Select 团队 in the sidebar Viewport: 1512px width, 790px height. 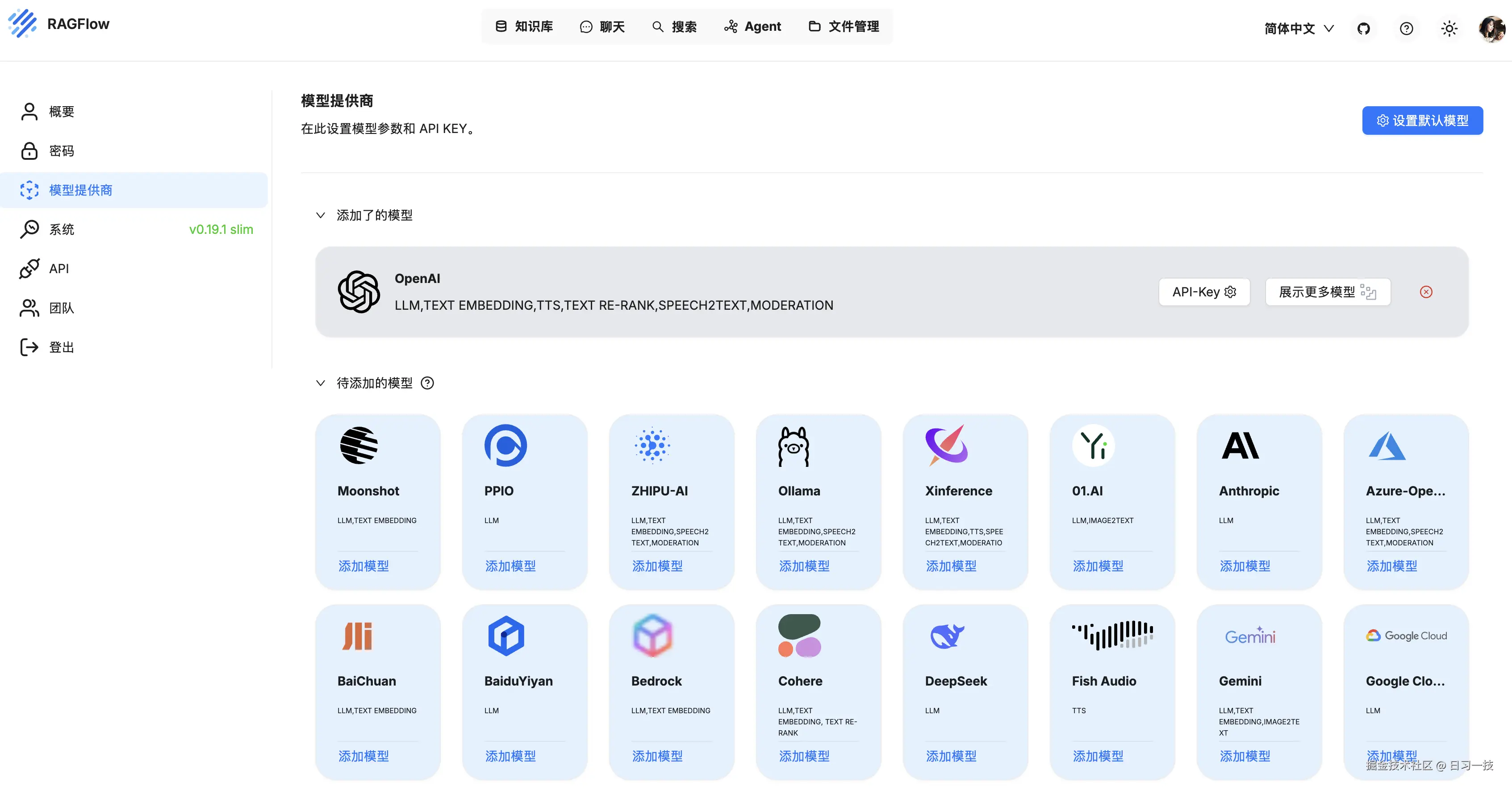click(x=61, y=308)
